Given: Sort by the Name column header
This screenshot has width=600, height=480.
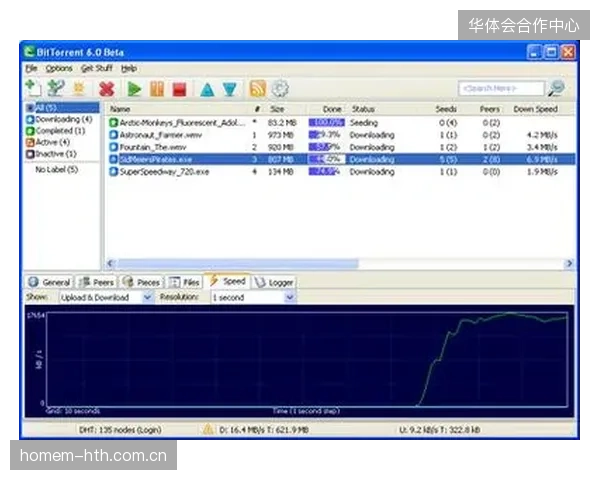Looking at the screenshot, I should tap(120, 109).
